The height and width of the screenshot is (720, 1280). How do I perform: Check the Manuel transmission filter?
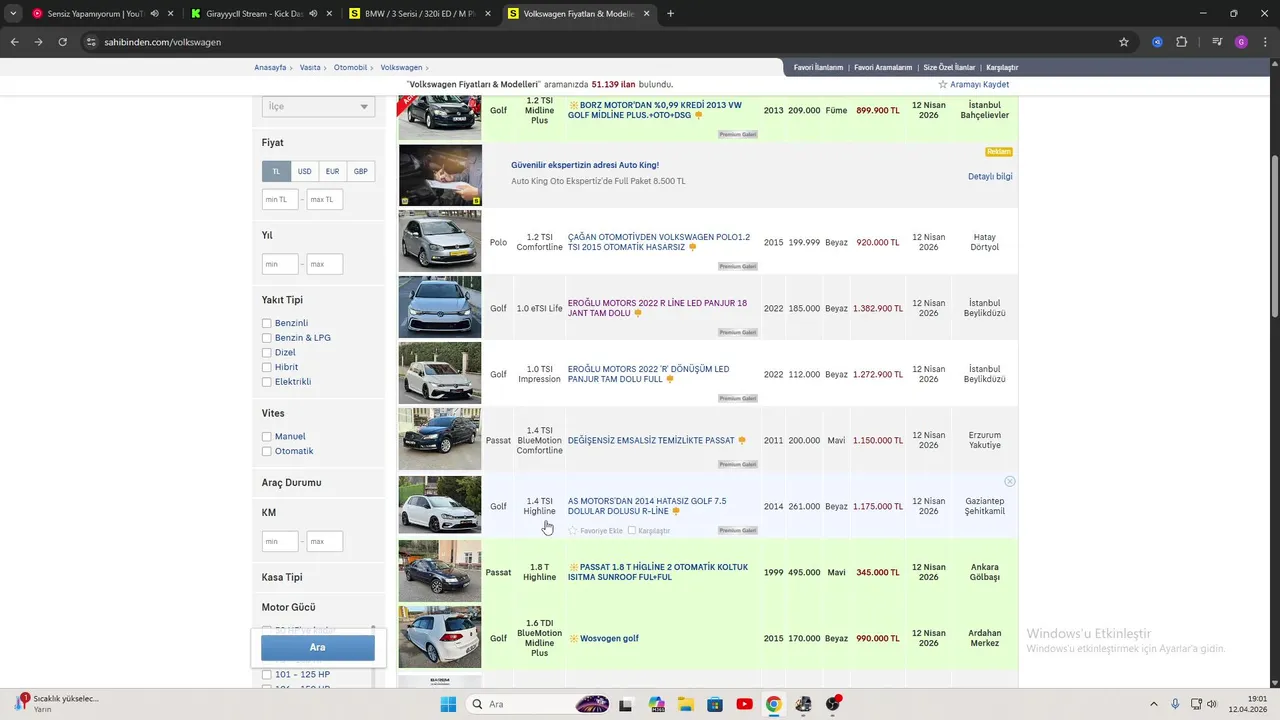(267, 437)
